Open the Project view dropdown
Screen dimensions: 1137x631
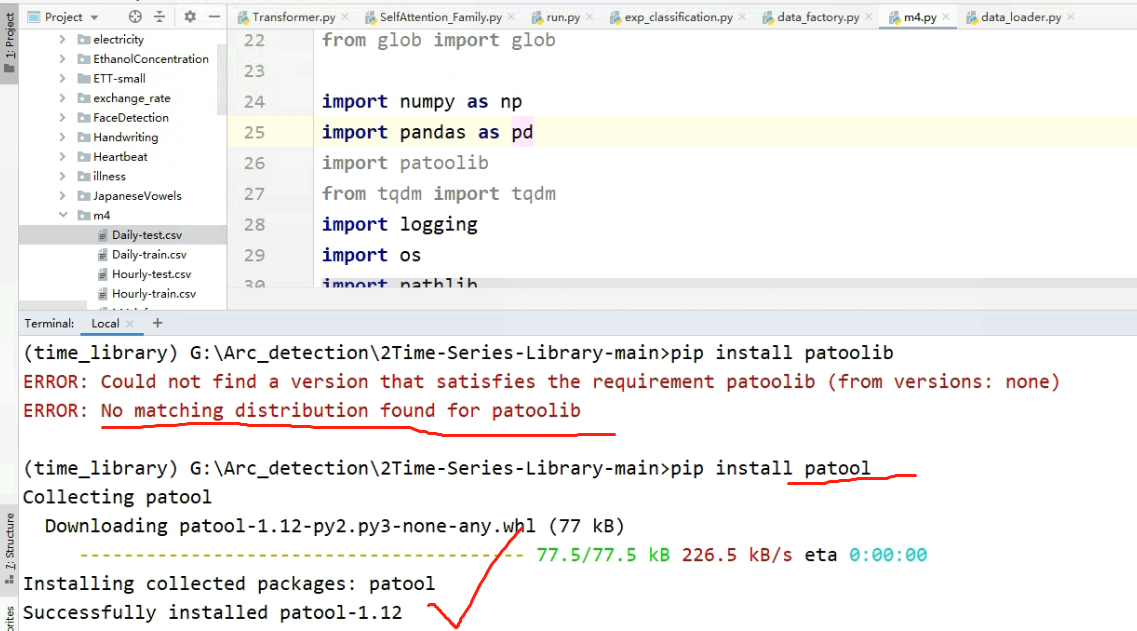coord(63,16)
